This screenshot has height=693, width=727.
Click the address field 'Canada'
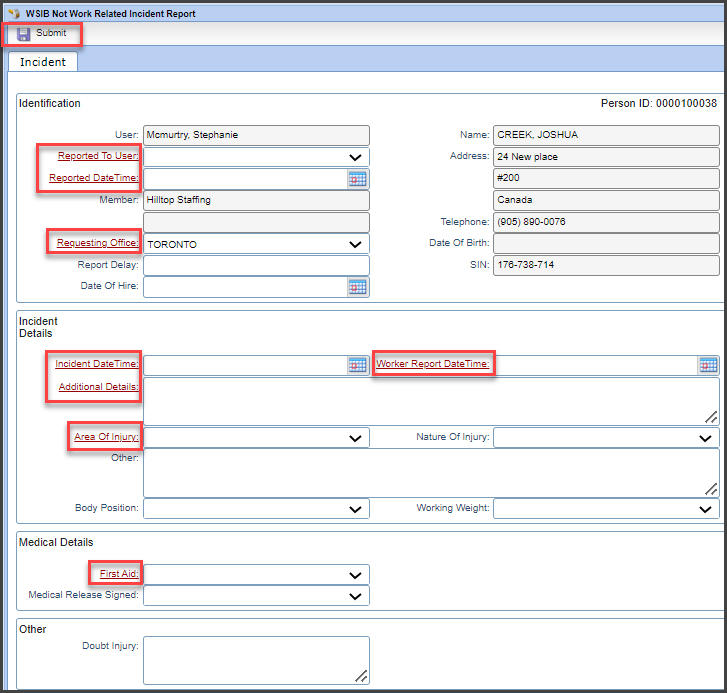coord(606,200)
